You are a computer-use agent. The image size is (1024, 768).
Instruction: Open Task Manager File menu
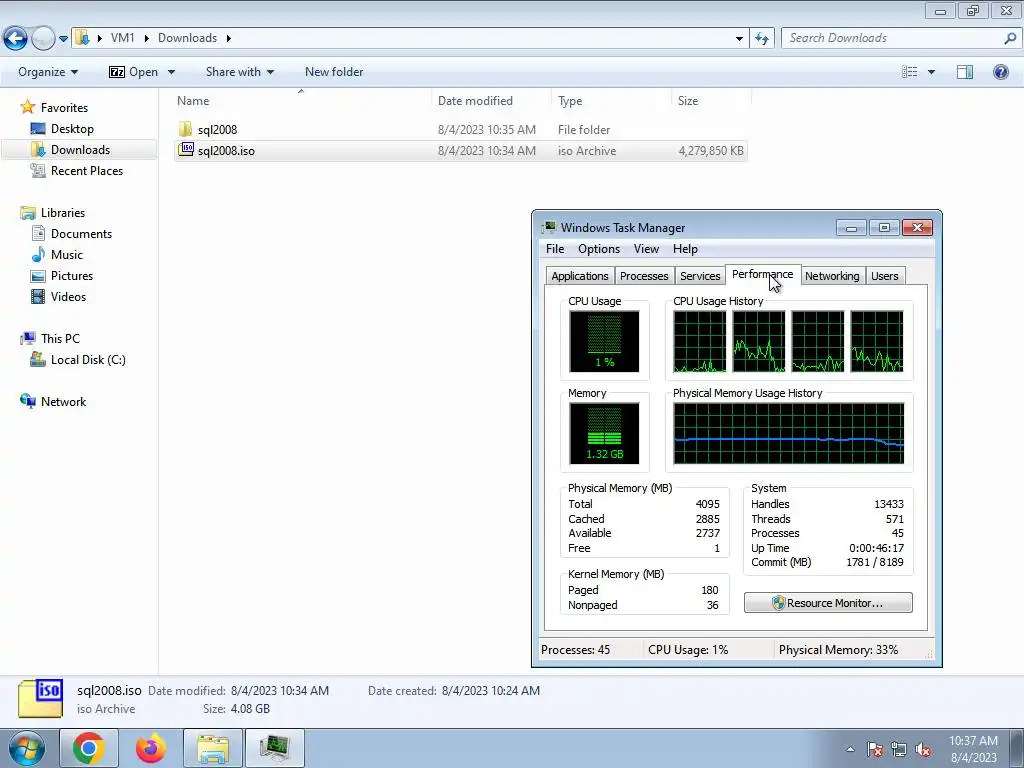[x=555, y=249]
